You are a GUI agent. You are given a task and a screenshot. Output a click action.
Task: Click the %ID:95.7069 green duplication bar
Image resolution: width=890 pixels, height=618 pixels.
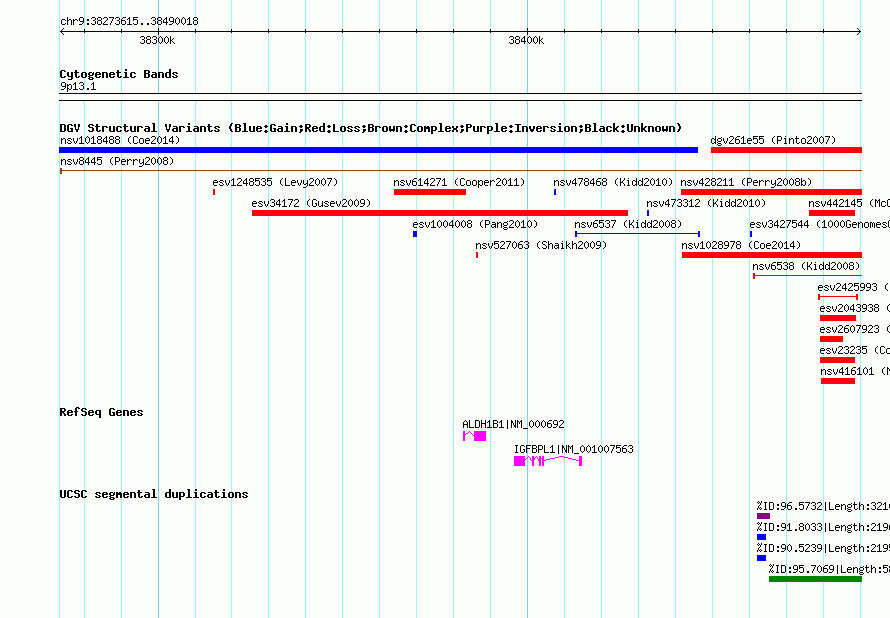click(816, 579)
